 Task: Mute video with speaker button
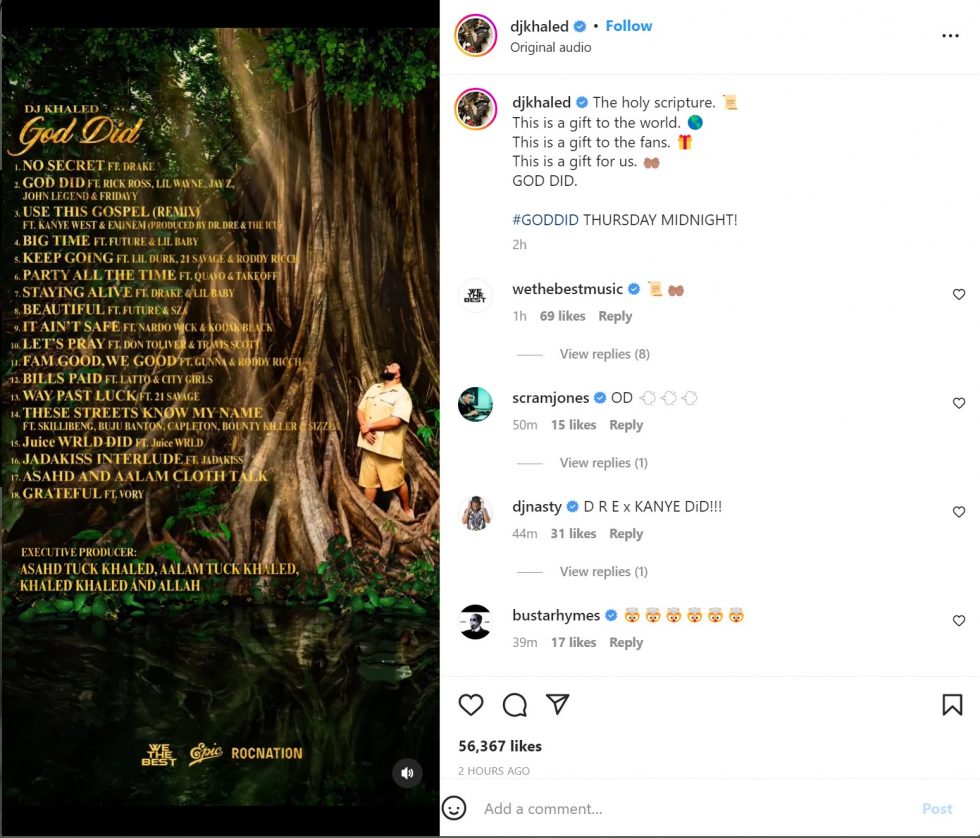coord(407,773)
